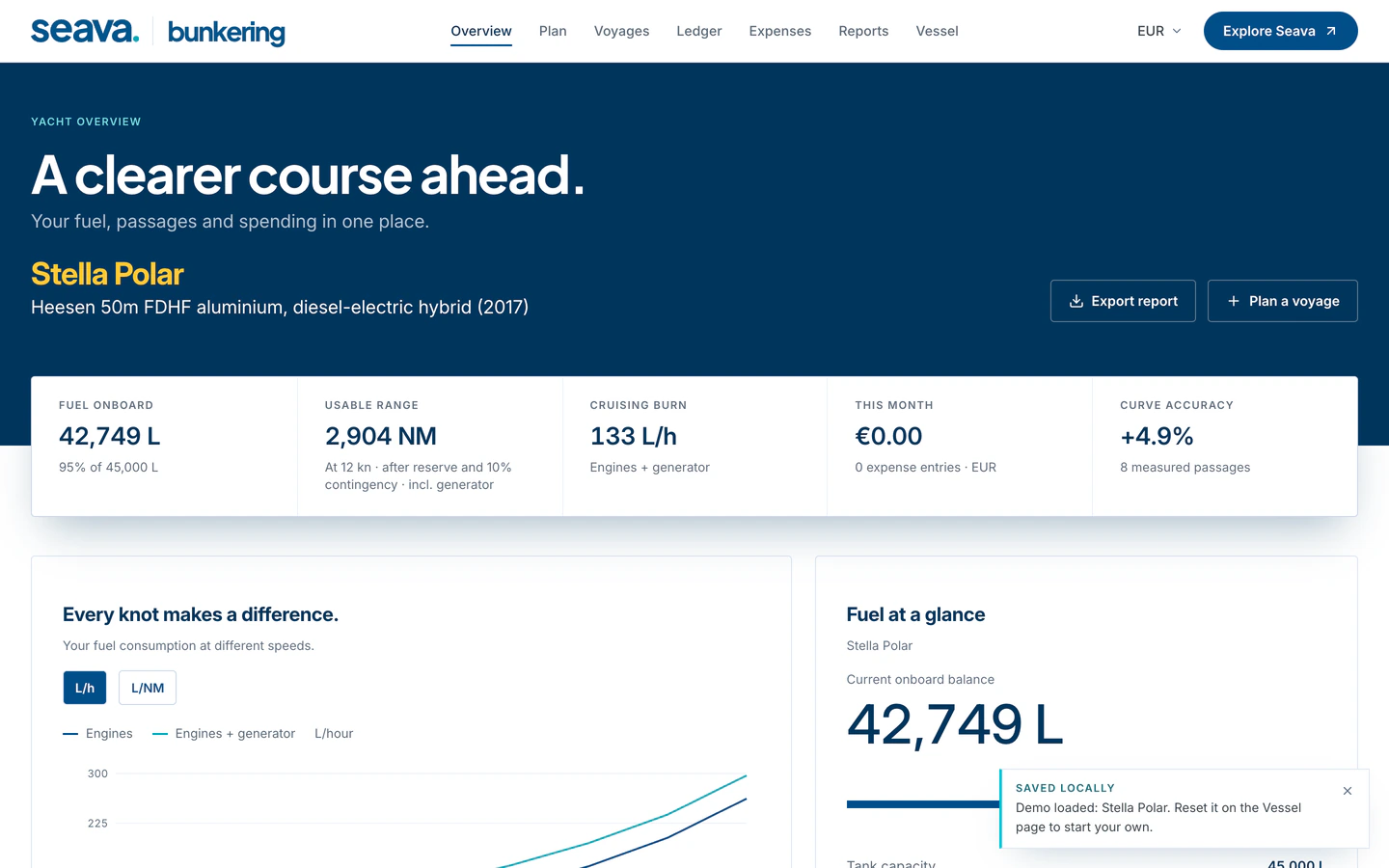This screenshot has height=868, width=1389.
Task: Open the Vessel tab
Action: (x=937, y=31)
